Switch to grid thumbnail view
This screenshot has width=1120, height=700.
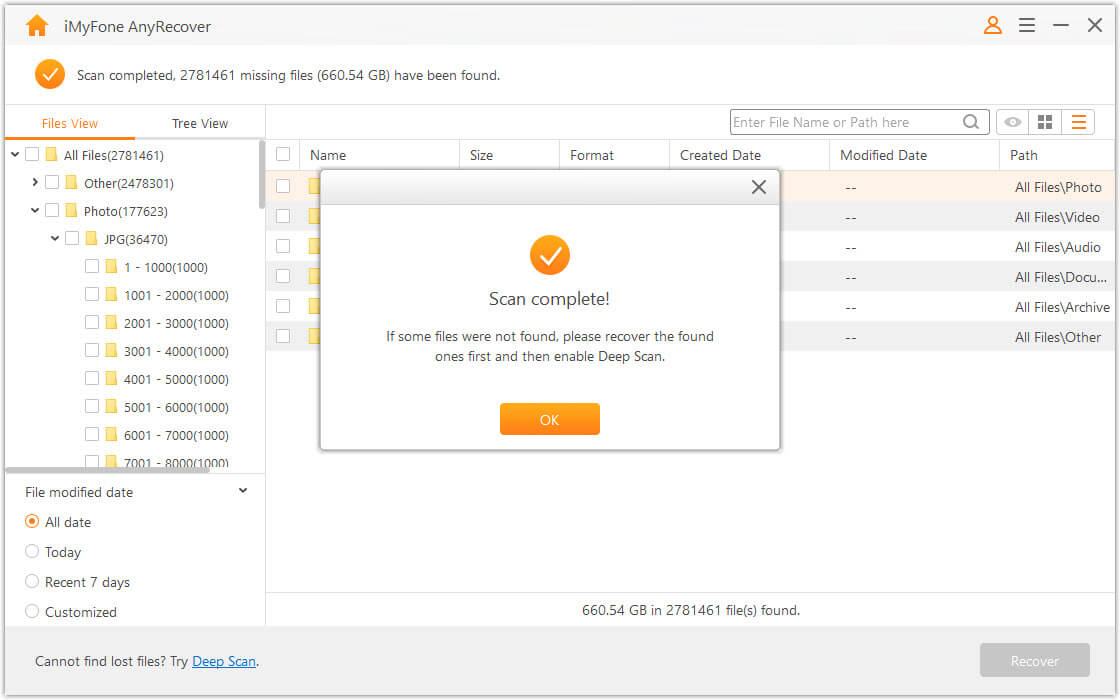(x=1045, y=122)
